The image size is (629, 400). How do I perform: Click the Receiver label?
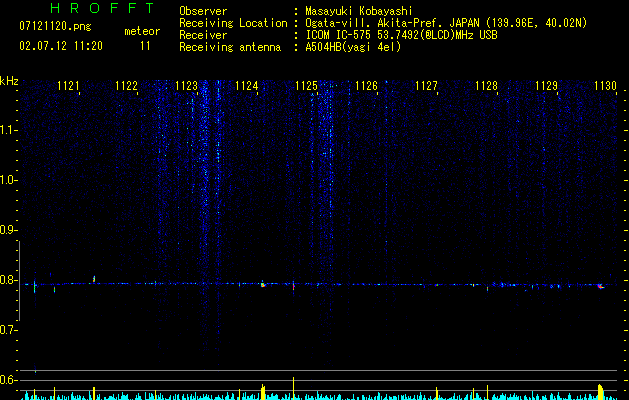tap(203, 35)
